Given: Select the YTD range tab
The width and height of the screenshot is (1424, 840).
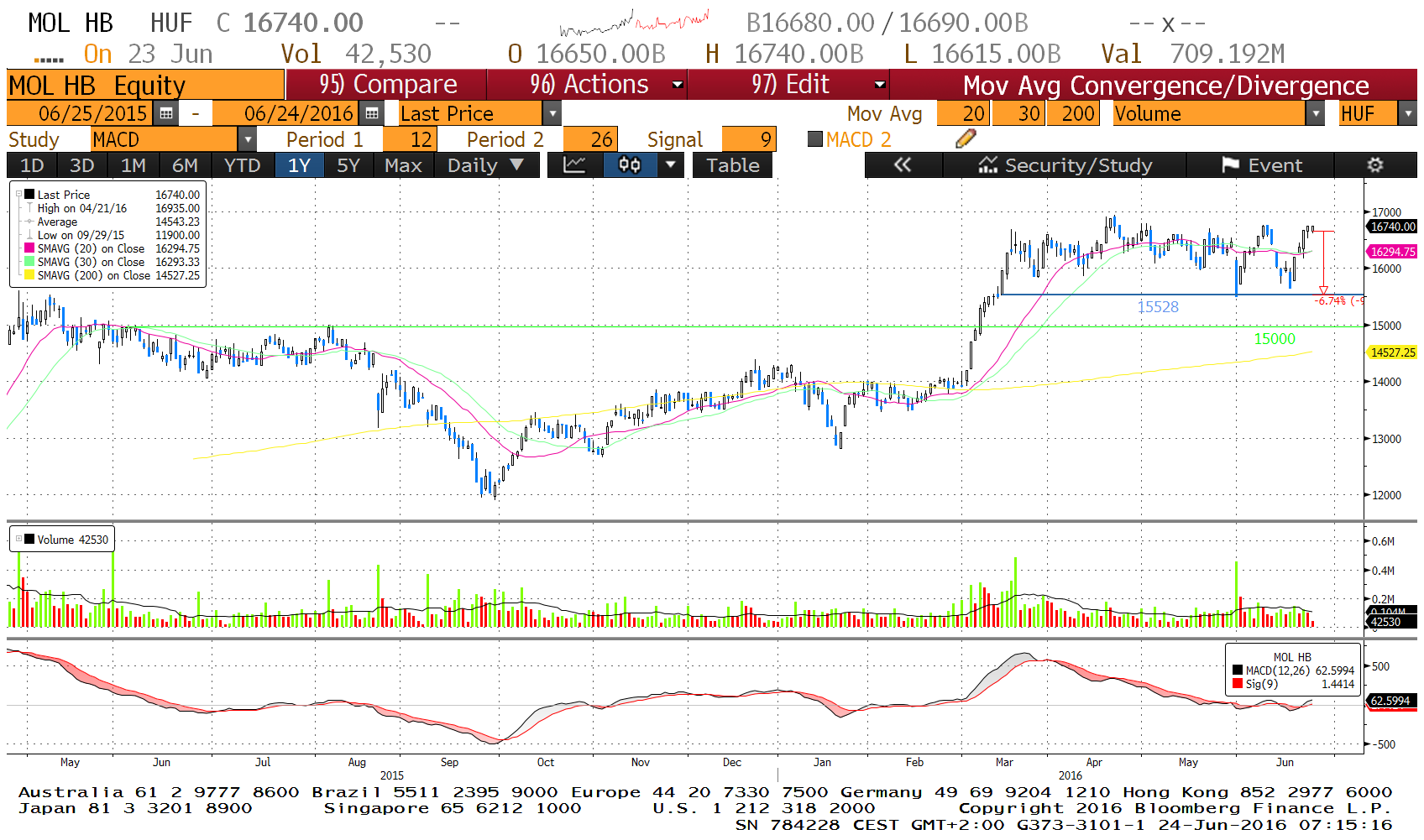Looking at the screenshot, I should (242, 165).
